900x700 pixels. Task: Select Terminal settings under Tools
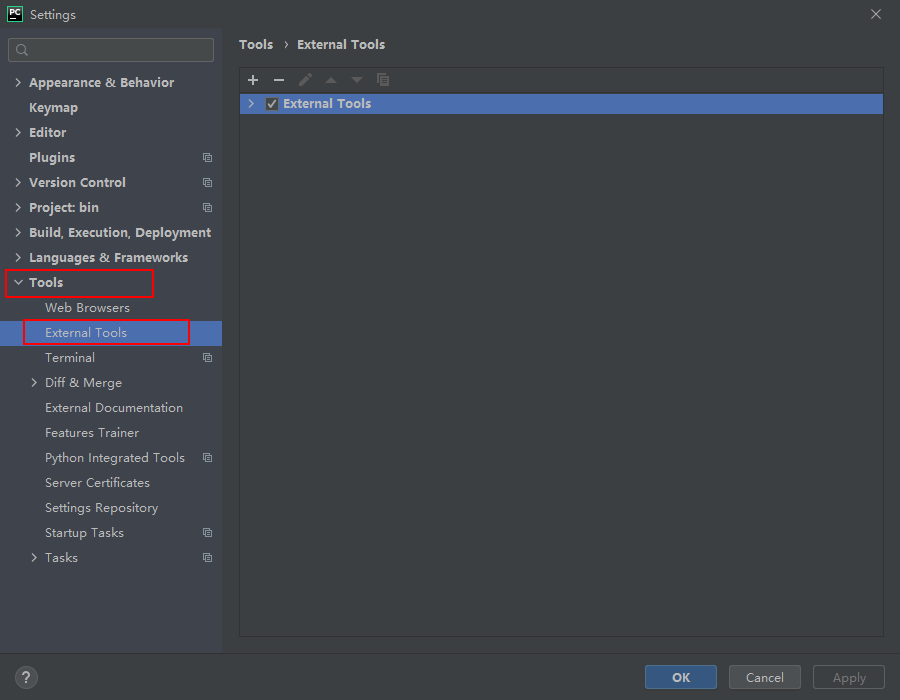(70, 357)
